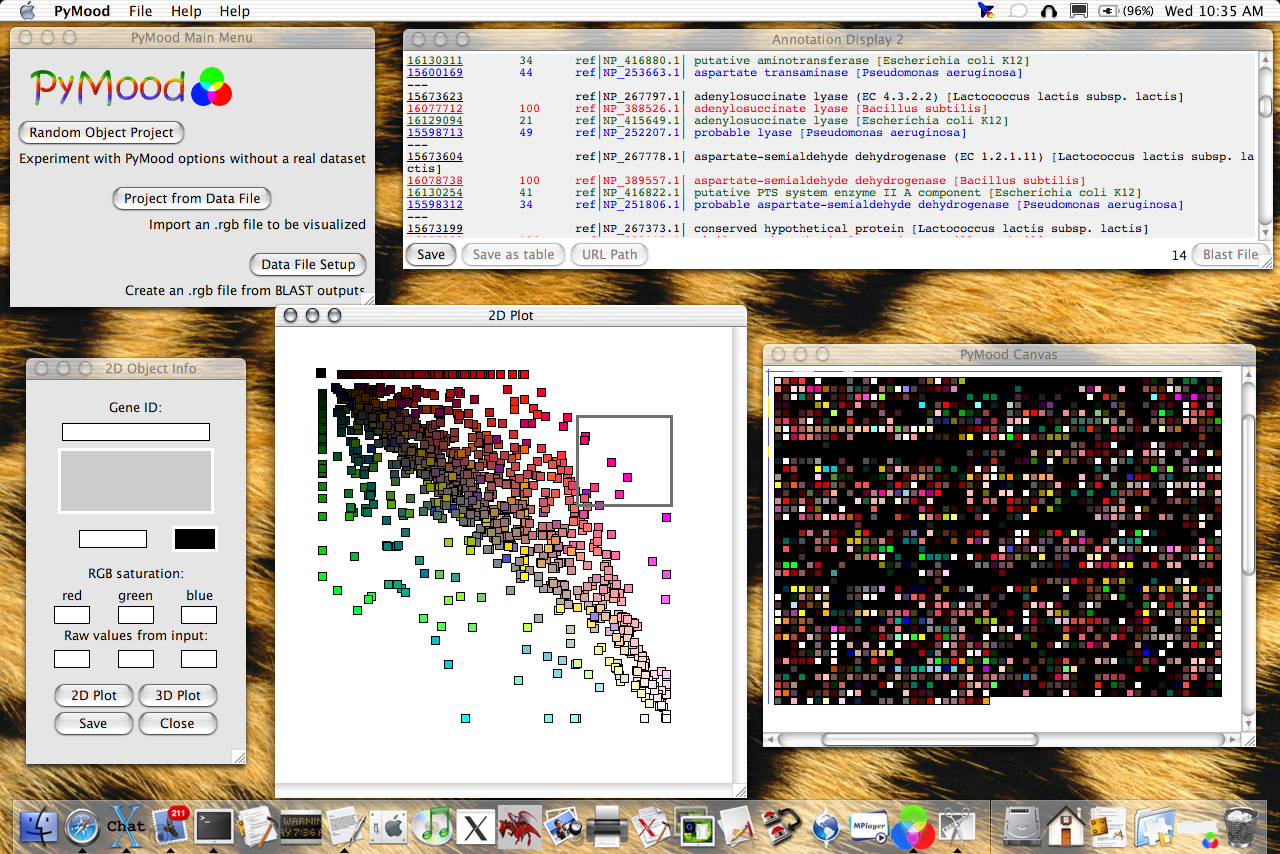Click the speech bubble status icon

tap(1019, 11)
